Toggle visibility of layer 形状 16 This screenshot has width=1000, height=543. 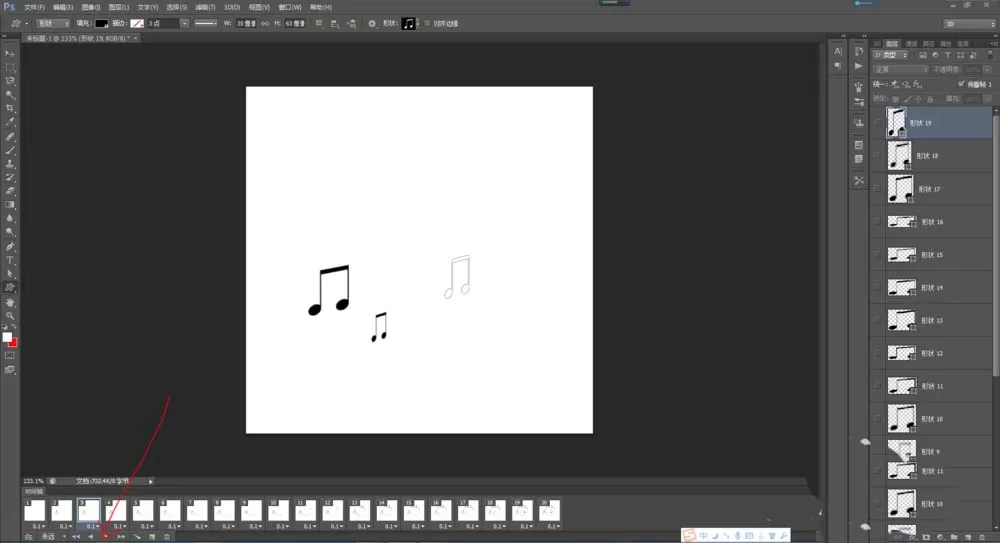(x=878, y=221)
